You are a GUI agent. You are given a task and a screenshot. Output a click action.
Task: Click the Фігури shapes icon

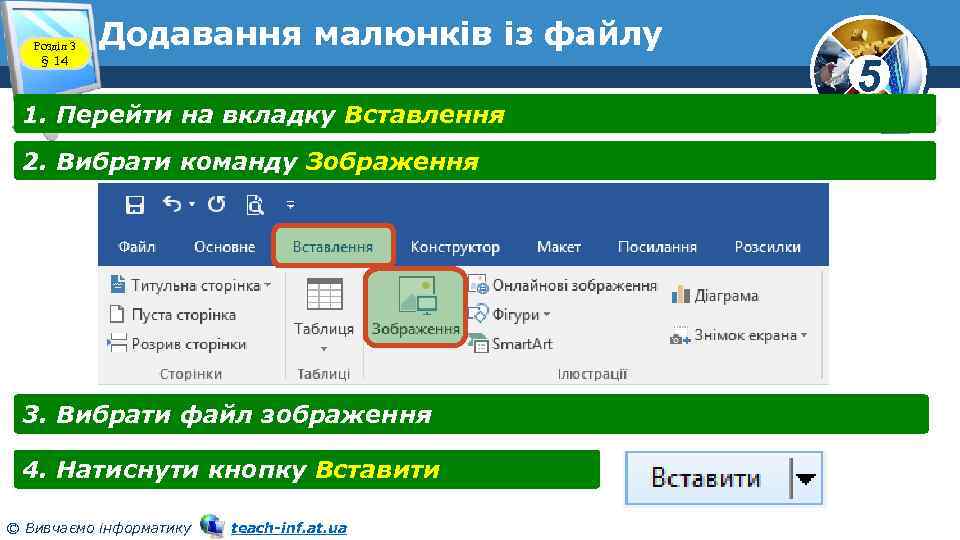(x=478, y=314)
